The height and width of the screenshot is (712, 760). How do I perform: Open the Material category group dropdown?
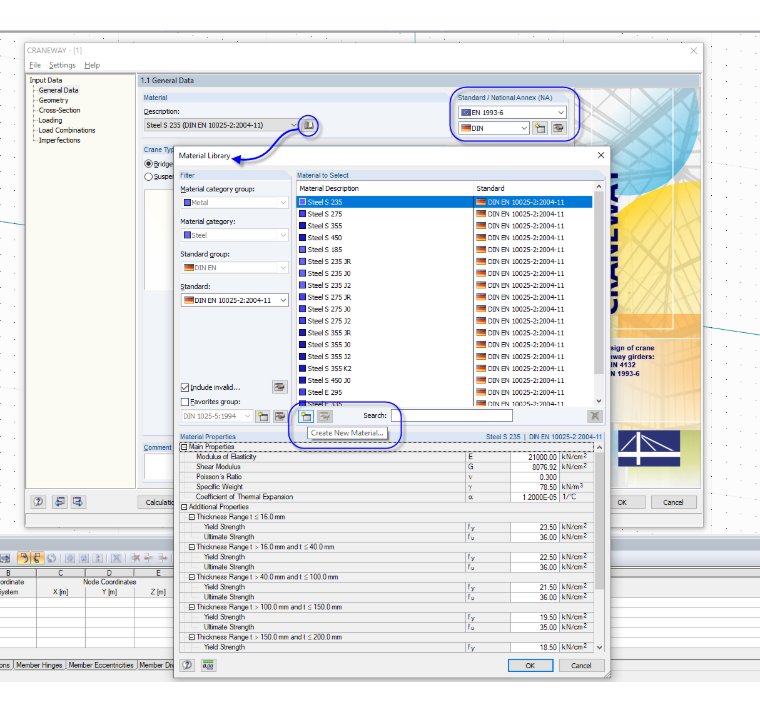284,203
